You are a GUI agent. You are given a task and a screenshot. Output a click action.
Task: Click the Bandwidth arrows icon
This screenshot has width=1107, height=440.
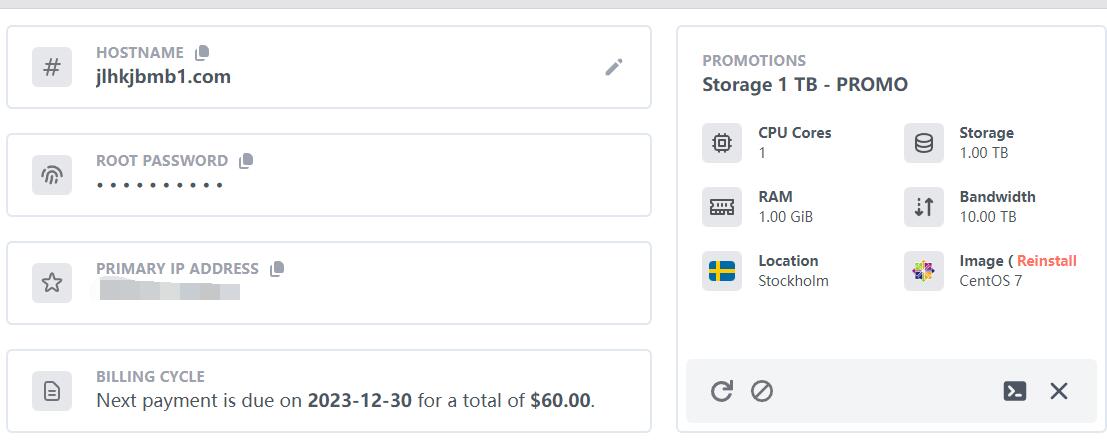click(923, 207)
